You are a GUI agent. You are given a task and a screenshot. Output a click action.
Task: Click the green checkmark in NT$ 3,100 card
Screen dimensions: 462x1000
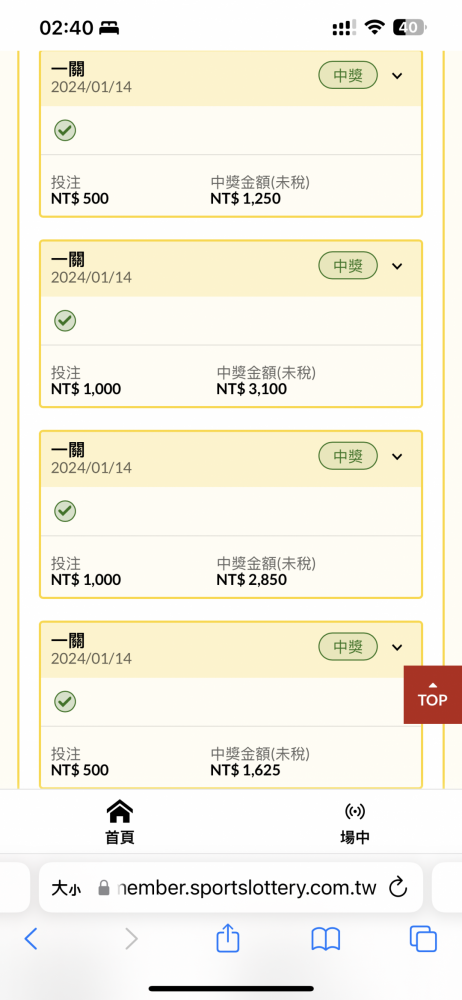click(x=65, y=320)
